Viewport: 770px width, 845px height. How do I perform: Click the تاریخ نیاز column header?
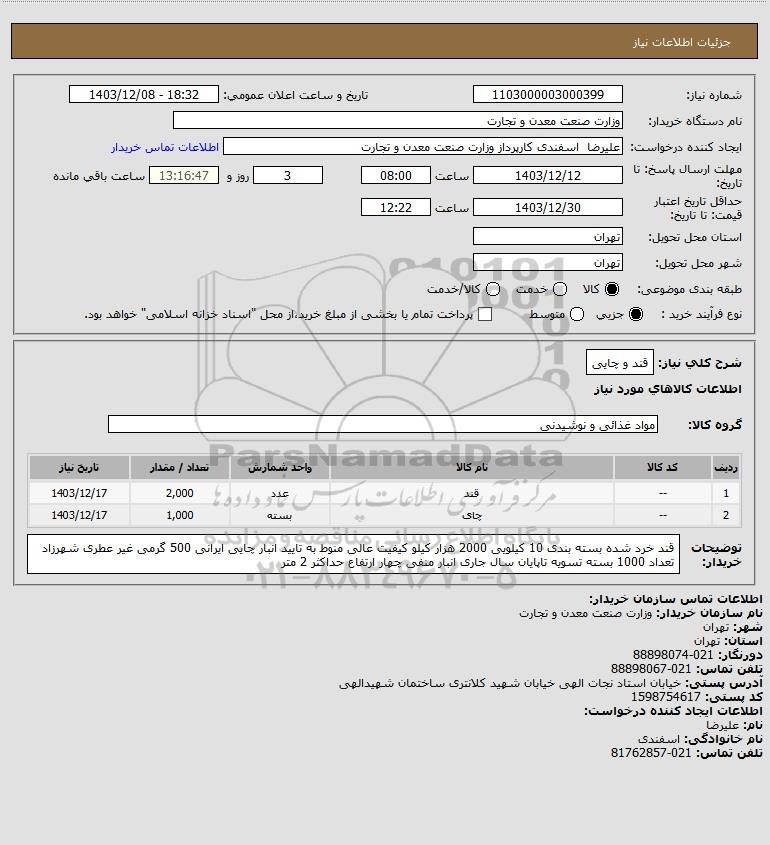pyautogui.click(x=79, y=467)
